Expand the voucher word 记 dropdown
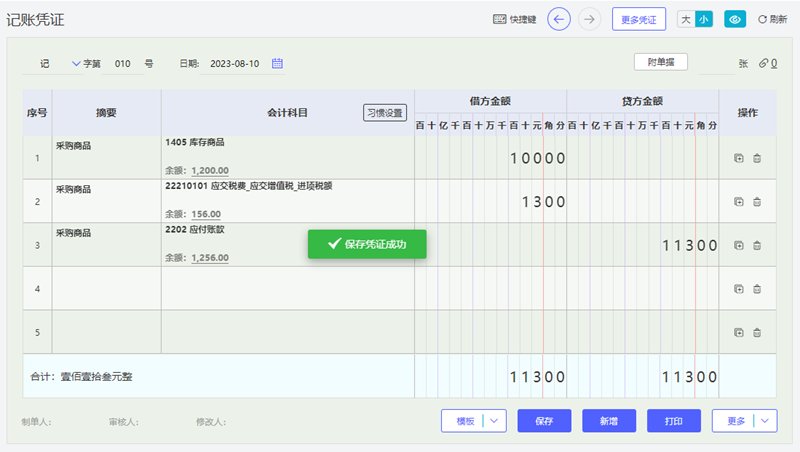Screen dimensions: 800x452 [76, 63]
